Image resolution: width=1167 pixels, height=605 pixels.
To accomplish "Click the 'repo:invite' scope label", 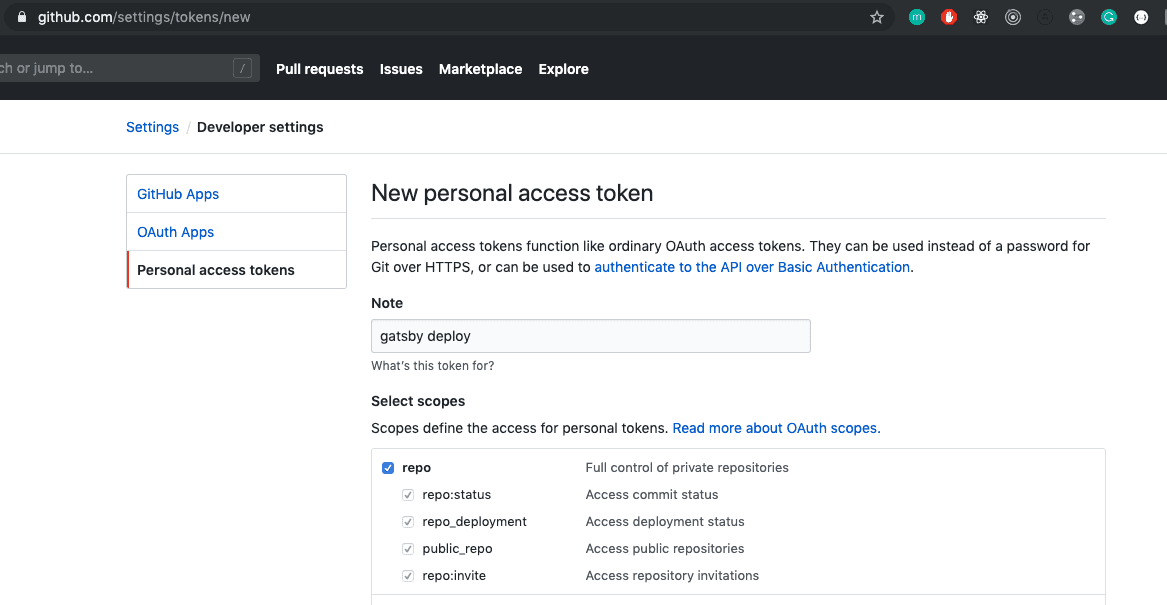I will point(454,576).
